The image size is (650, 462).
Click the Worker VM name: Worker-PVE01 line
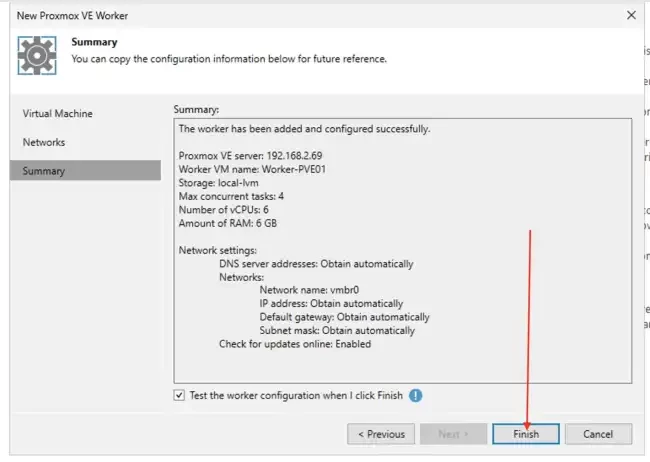[252, 169]
